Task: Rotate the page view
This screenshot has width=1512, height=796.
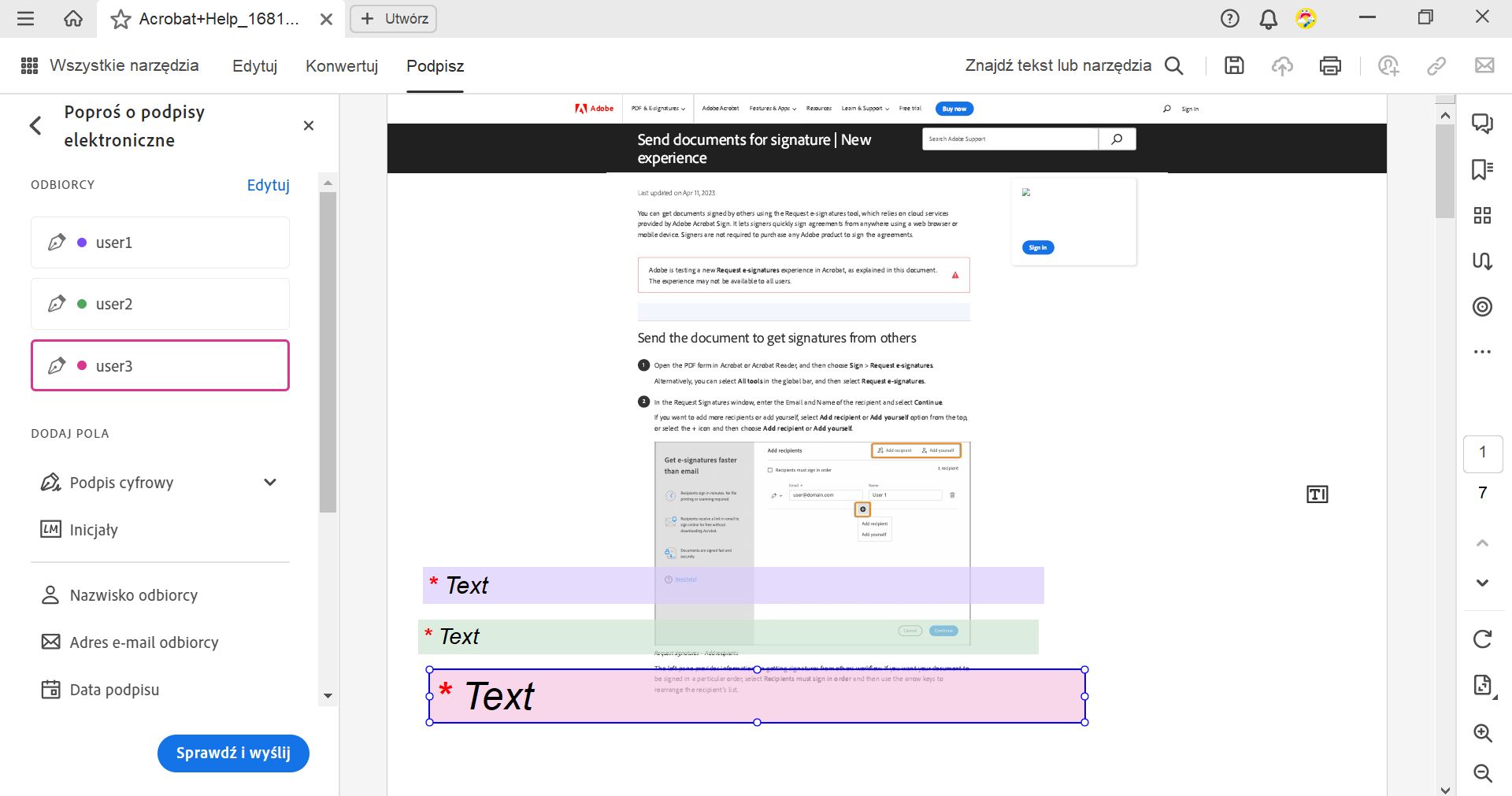Action: click(x=1482, y=639)
